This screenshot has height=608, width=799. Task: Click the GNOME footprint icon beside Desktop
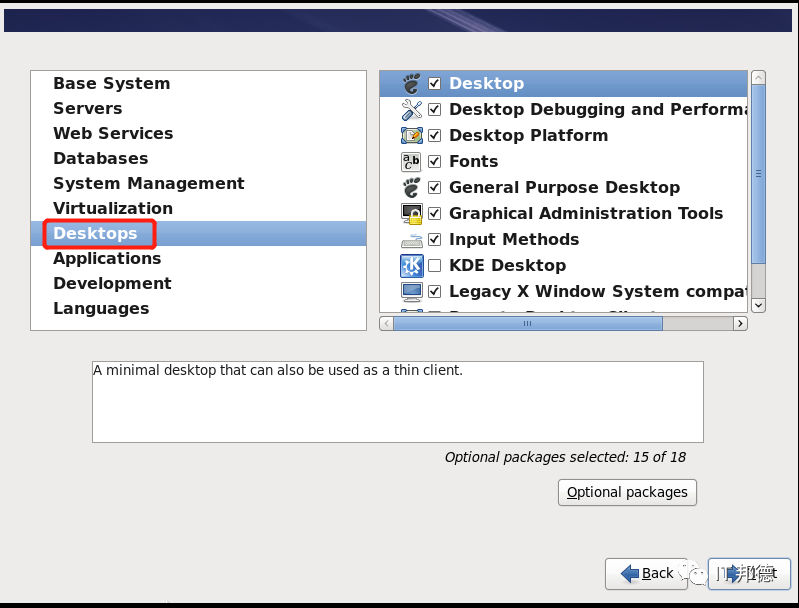(x=412, y=83)
